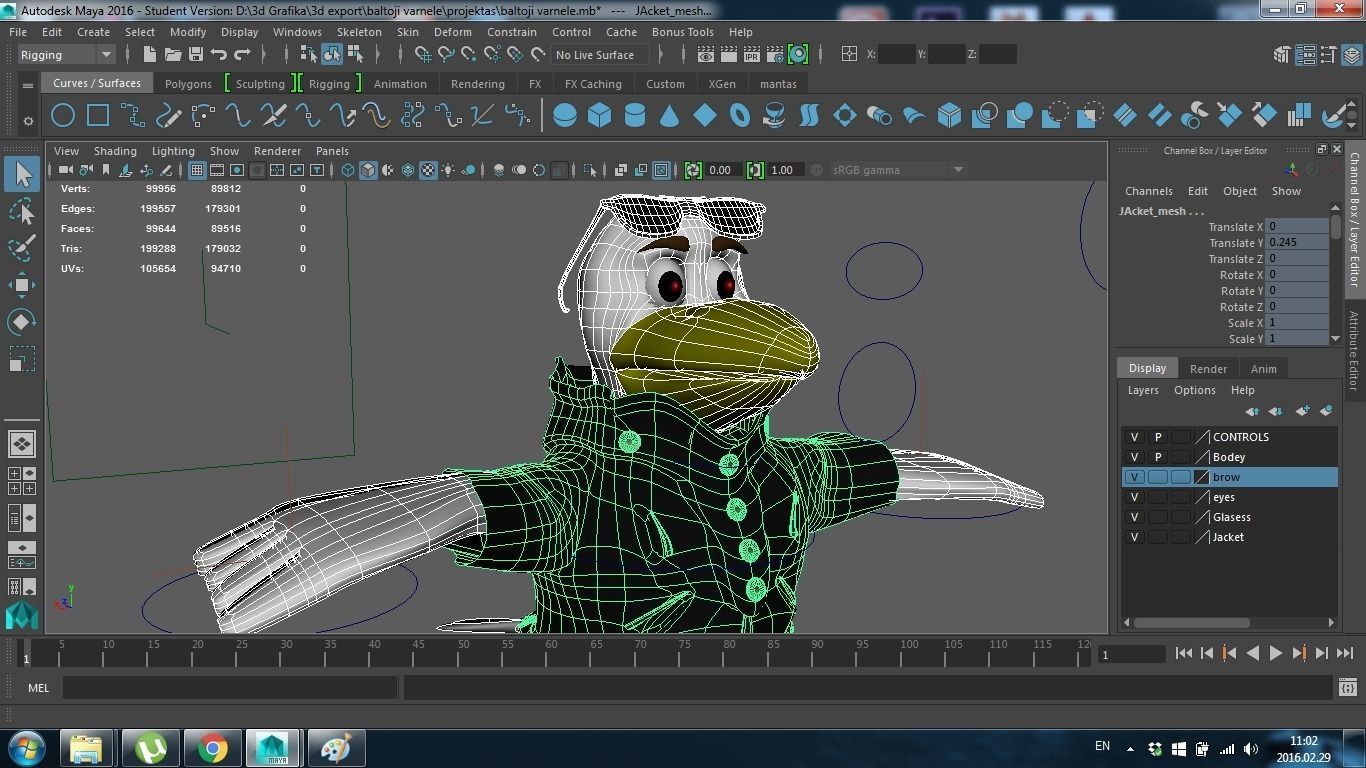Toggle visibility of the brow layer
Image resolution: width=1366 pixels, height=768 pixels.
(x=1134, y=477)
